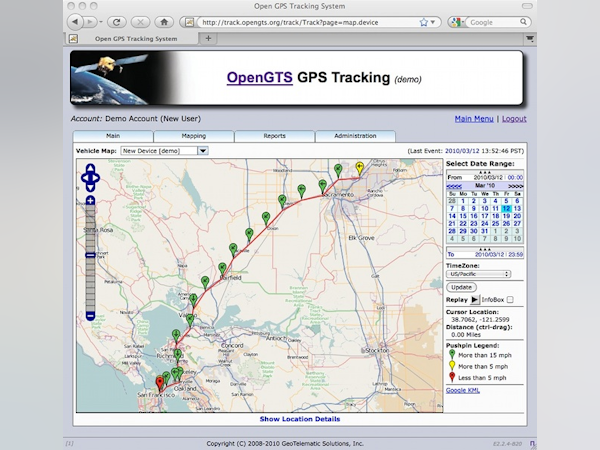
Task: Open browser history dropdown beside Forward button
Action: (x=101, y=22)
